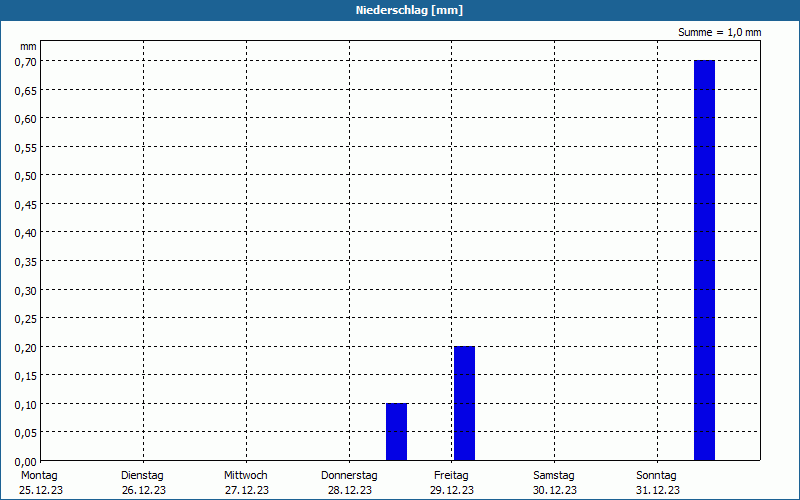Click the 0,70 y-axis value
Image resolution: width=800 pixels, height=500 pixels.
(26, 63)
